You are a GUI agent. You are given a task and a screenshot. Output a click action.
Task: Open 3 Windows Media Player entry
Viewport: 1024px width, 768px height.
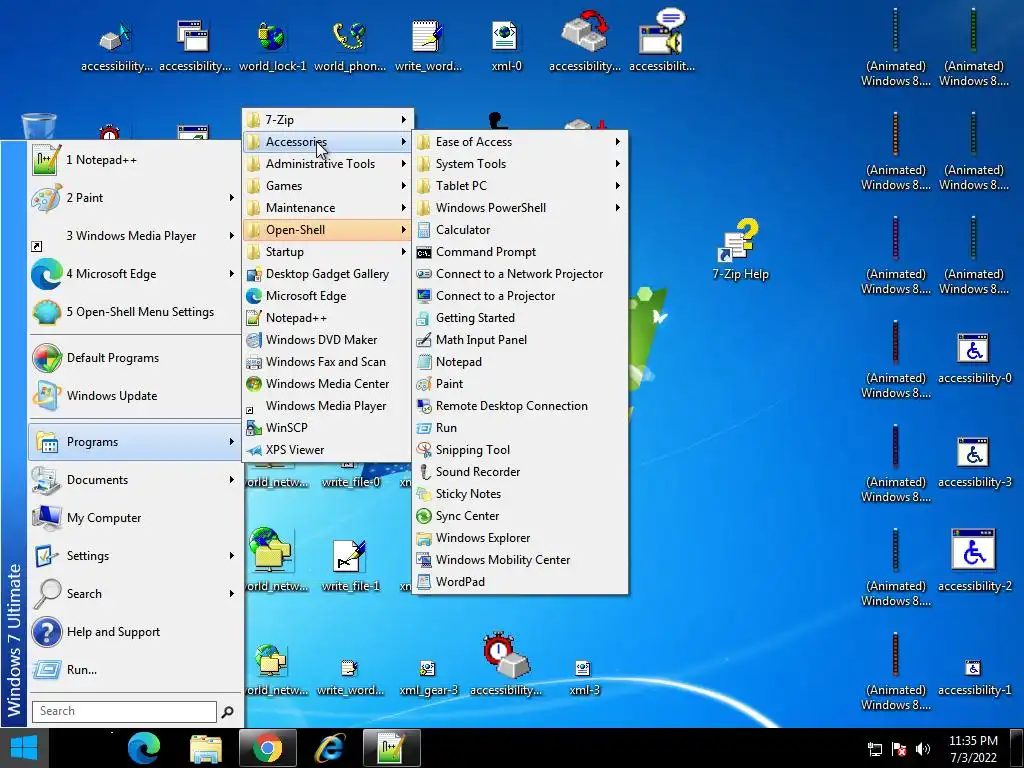coord(135,236)
